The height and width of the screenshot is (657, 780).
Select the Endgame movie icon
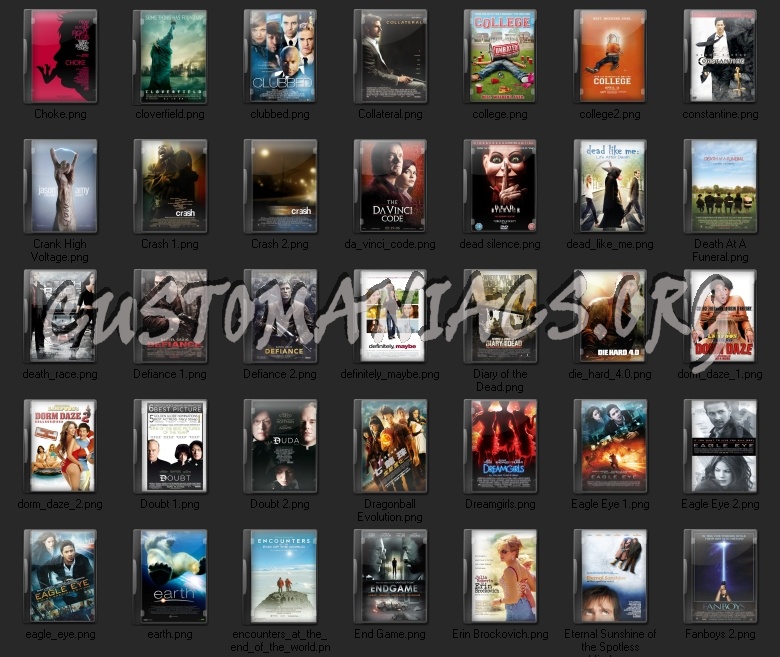click(390, 576)
